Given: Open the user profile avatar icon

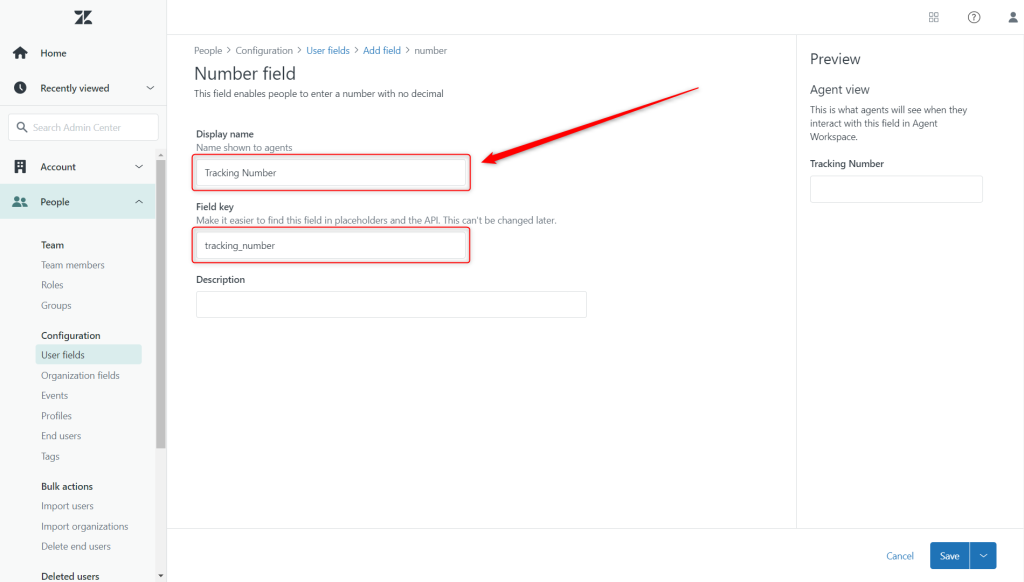Looking at the screenshot, I should pyautogui.click(x=1012, y=17).
